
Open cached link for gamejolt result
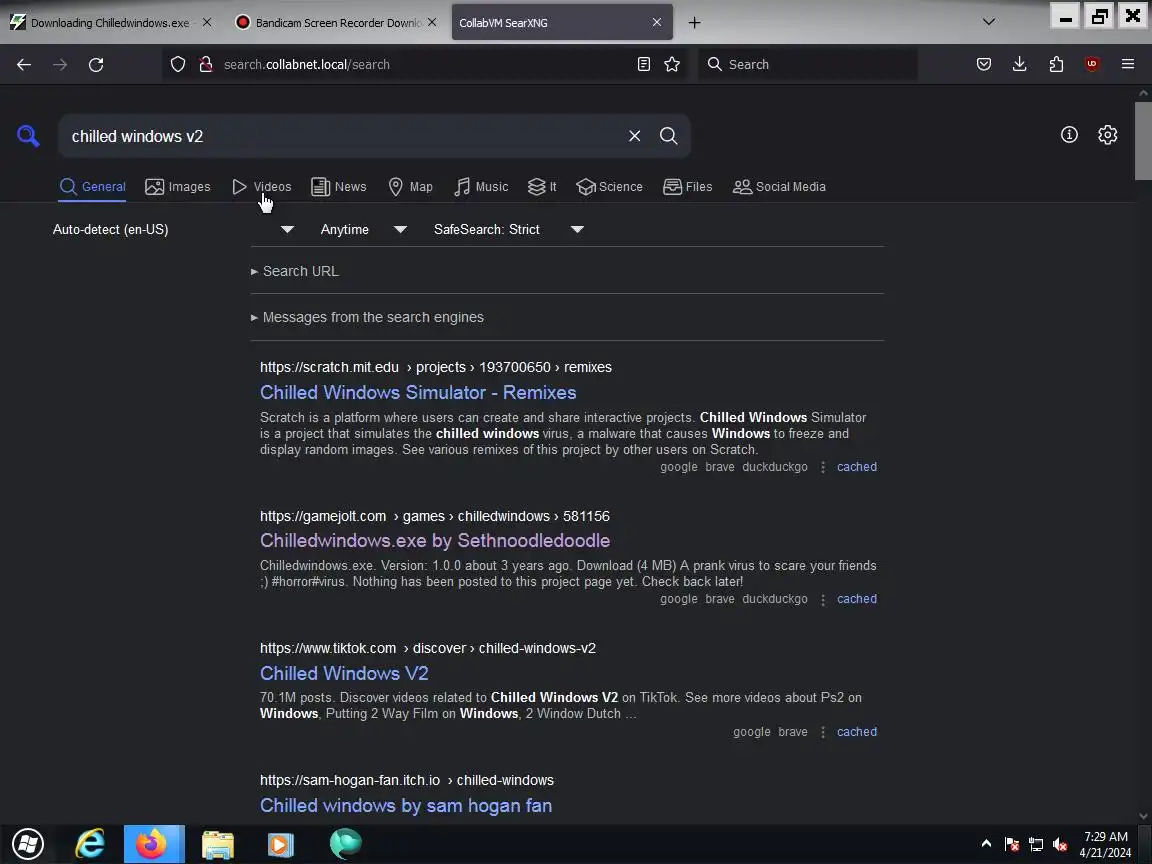point(857,599)
